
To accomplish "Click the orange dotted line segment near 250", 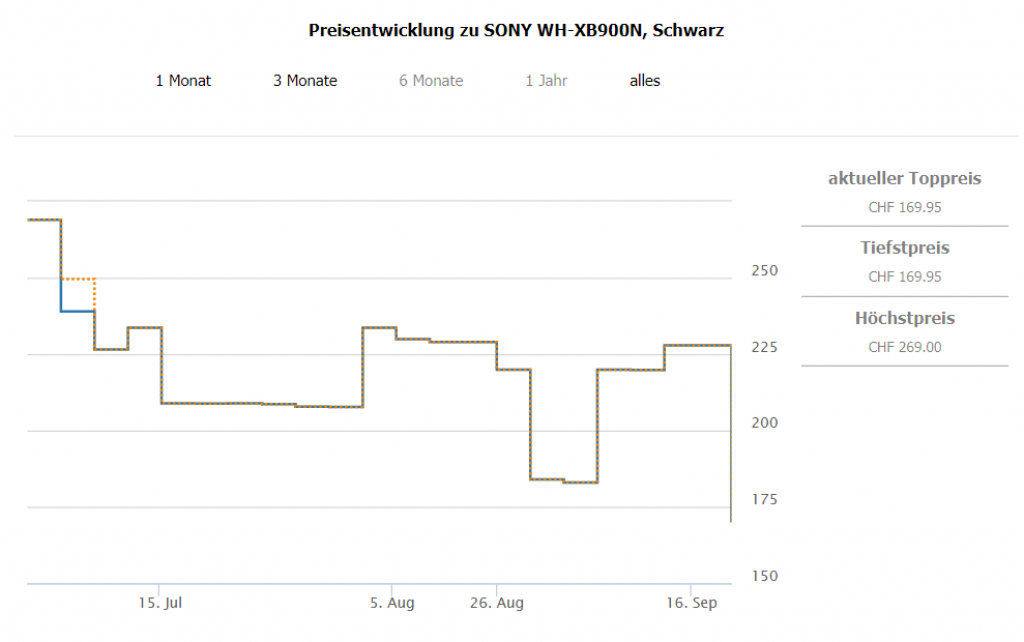I will point(78,279).
